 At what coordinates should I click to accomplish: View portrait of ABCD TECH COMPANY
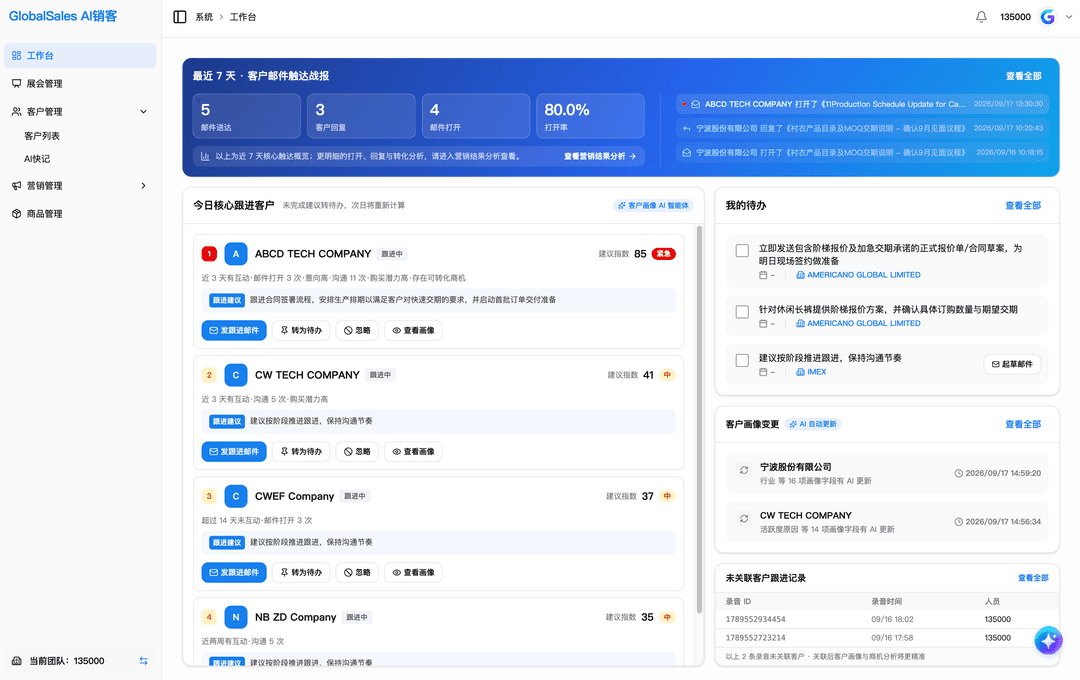tap(413, 331)
